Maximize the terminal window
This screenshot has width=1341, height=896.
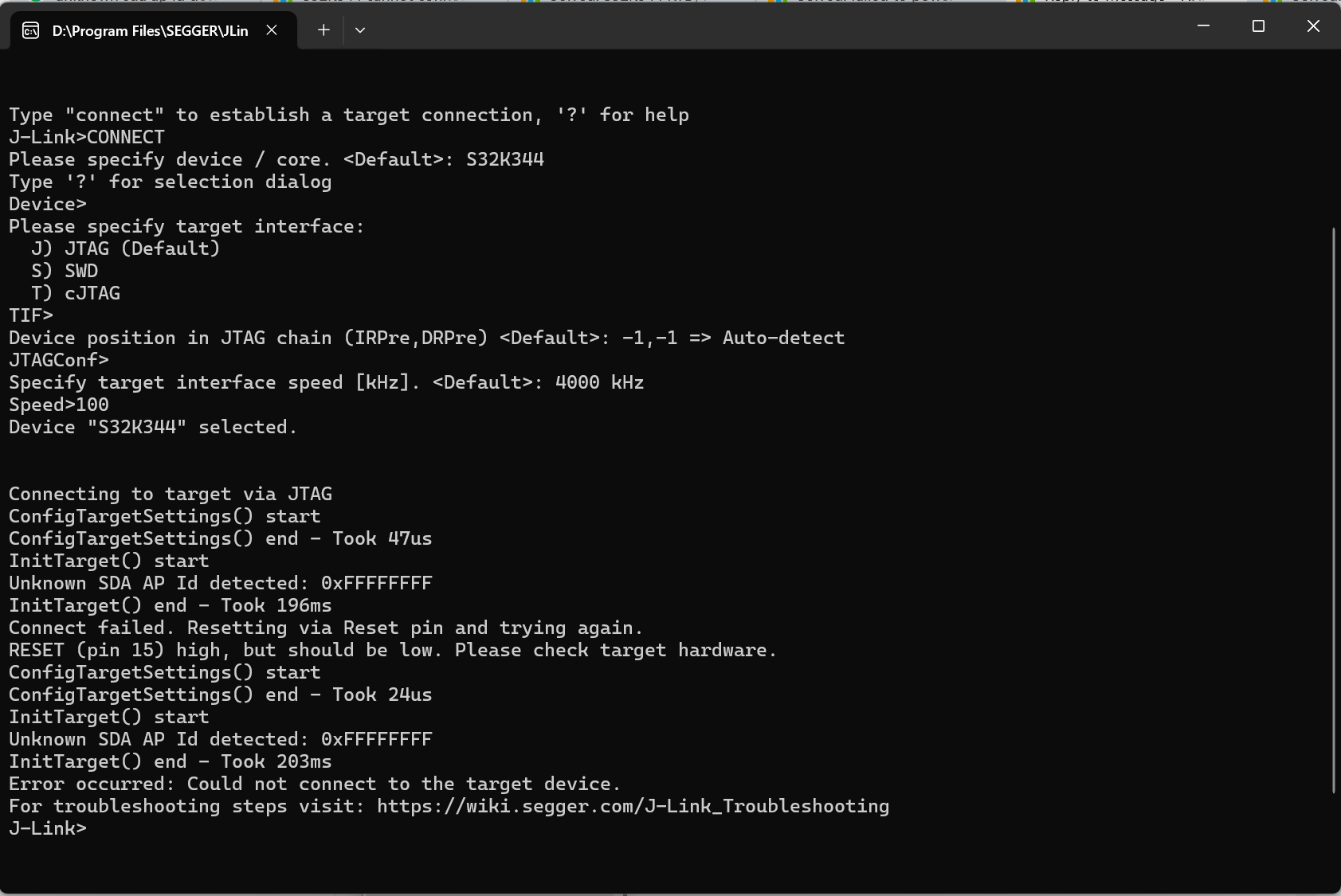tap(1258, 25)
